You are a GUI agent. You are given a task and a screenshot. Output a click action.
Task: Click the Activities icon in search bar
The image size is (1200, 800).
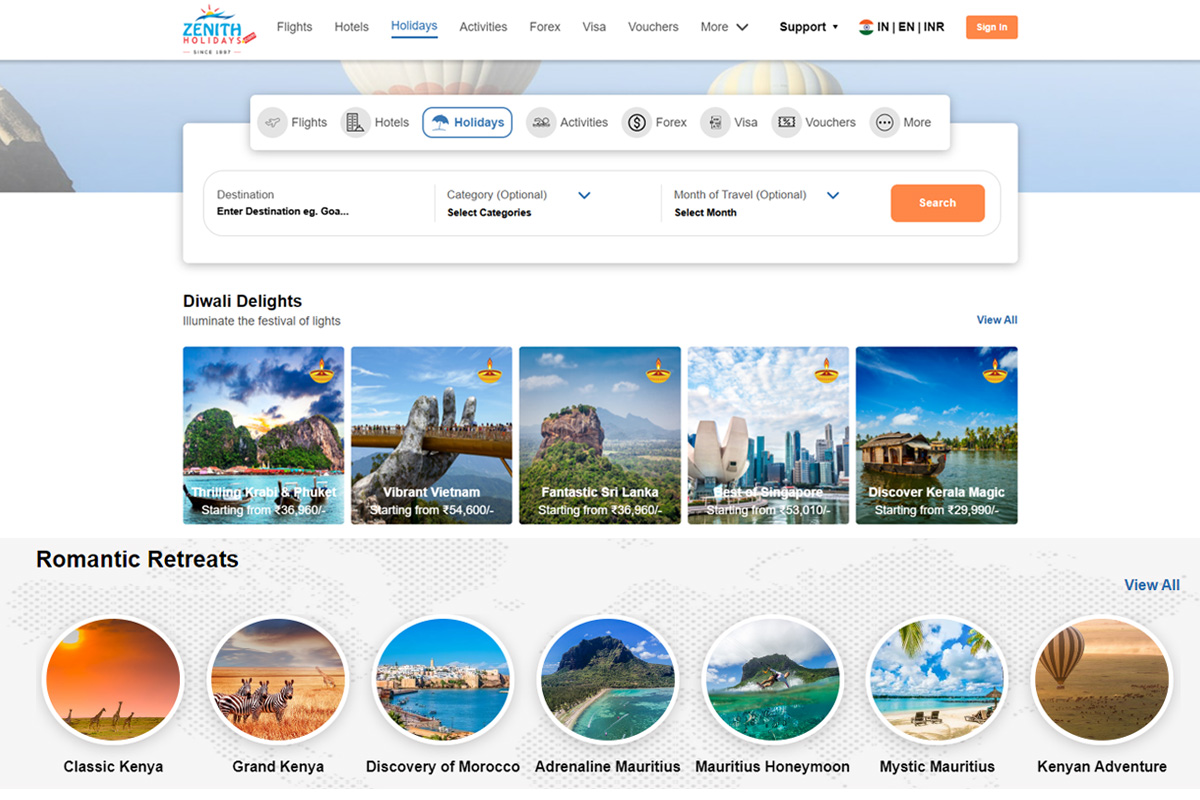[541, 123]
